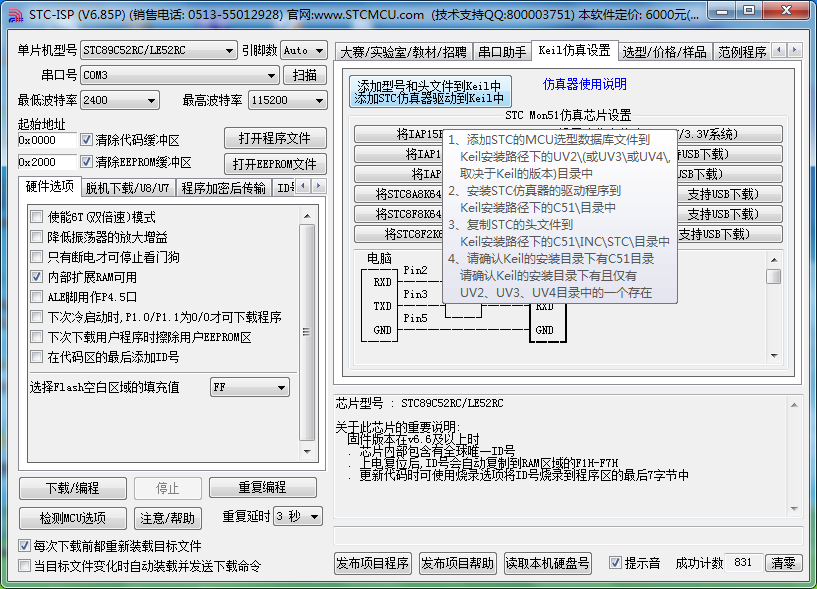This screenshot has width=817, height=589.
Task: Click 添加型号和头文件到Keil中 button
Action: click(x=430, y=92)
